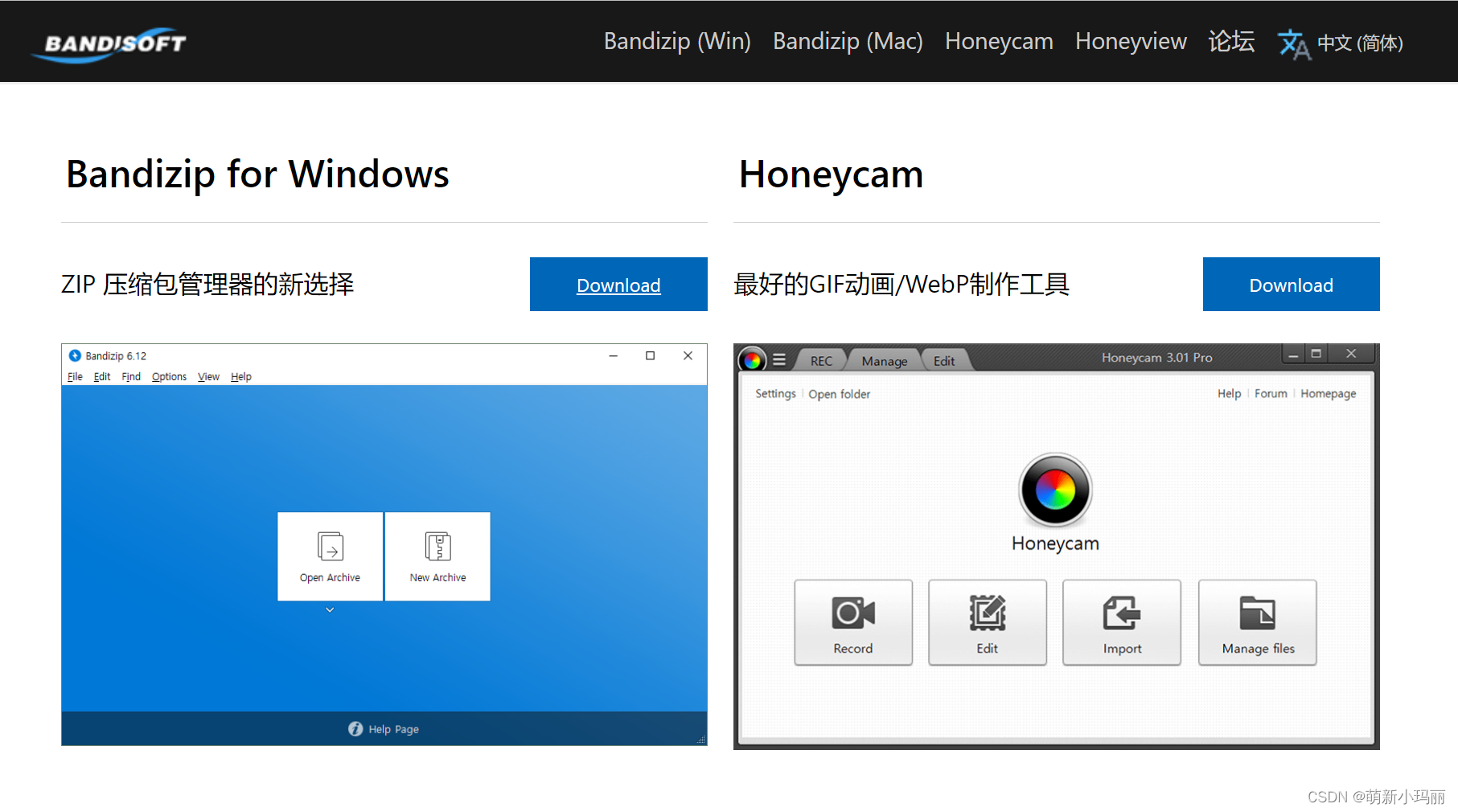Click Download for Honeycam
The height and width of the screenshot is (812, 1458).
pyautogui.click(x=1292, y=284)
